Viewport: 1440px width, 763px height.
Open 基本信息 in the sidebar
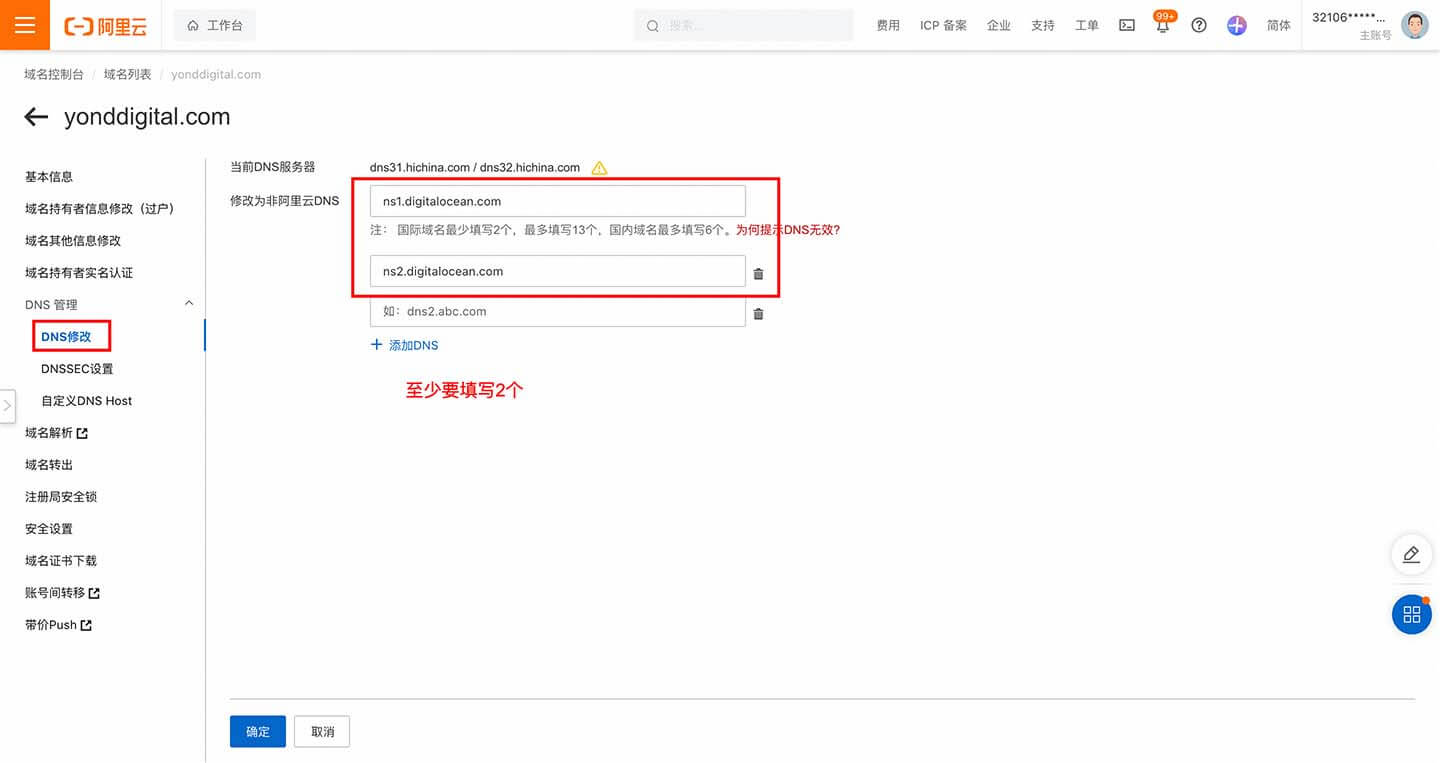click(x=49, y=176)
